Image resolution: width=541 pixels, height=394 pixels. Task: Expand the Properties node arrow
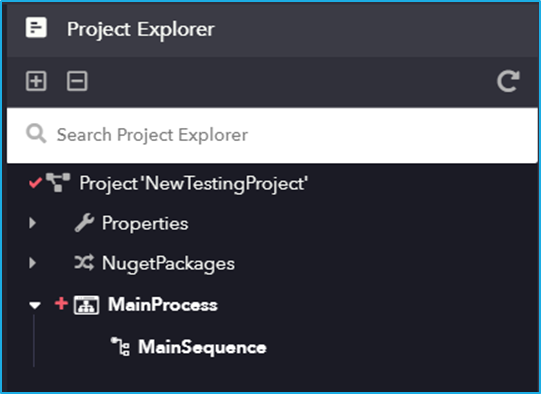click(33, 223)
